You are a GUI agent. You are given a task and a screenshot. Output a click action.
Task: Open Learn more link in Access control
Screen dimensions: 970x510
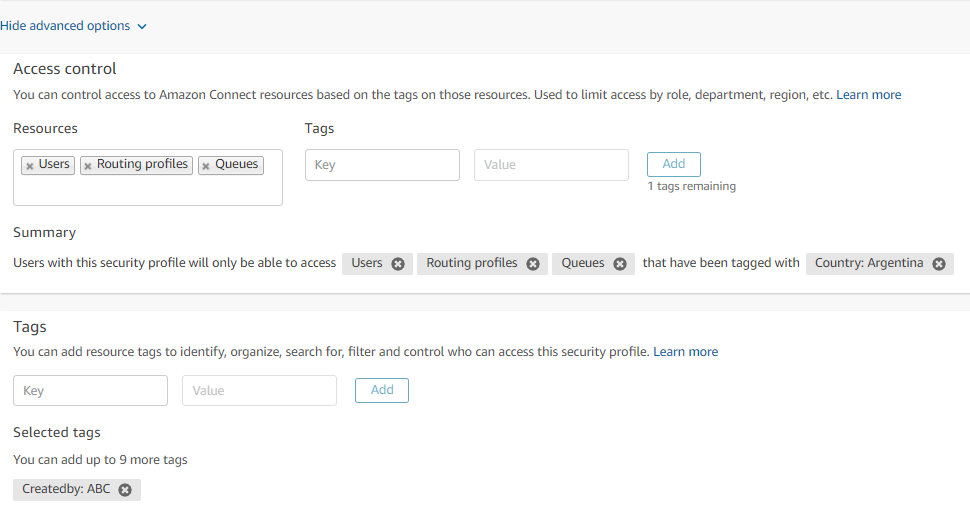coord(868,95)
